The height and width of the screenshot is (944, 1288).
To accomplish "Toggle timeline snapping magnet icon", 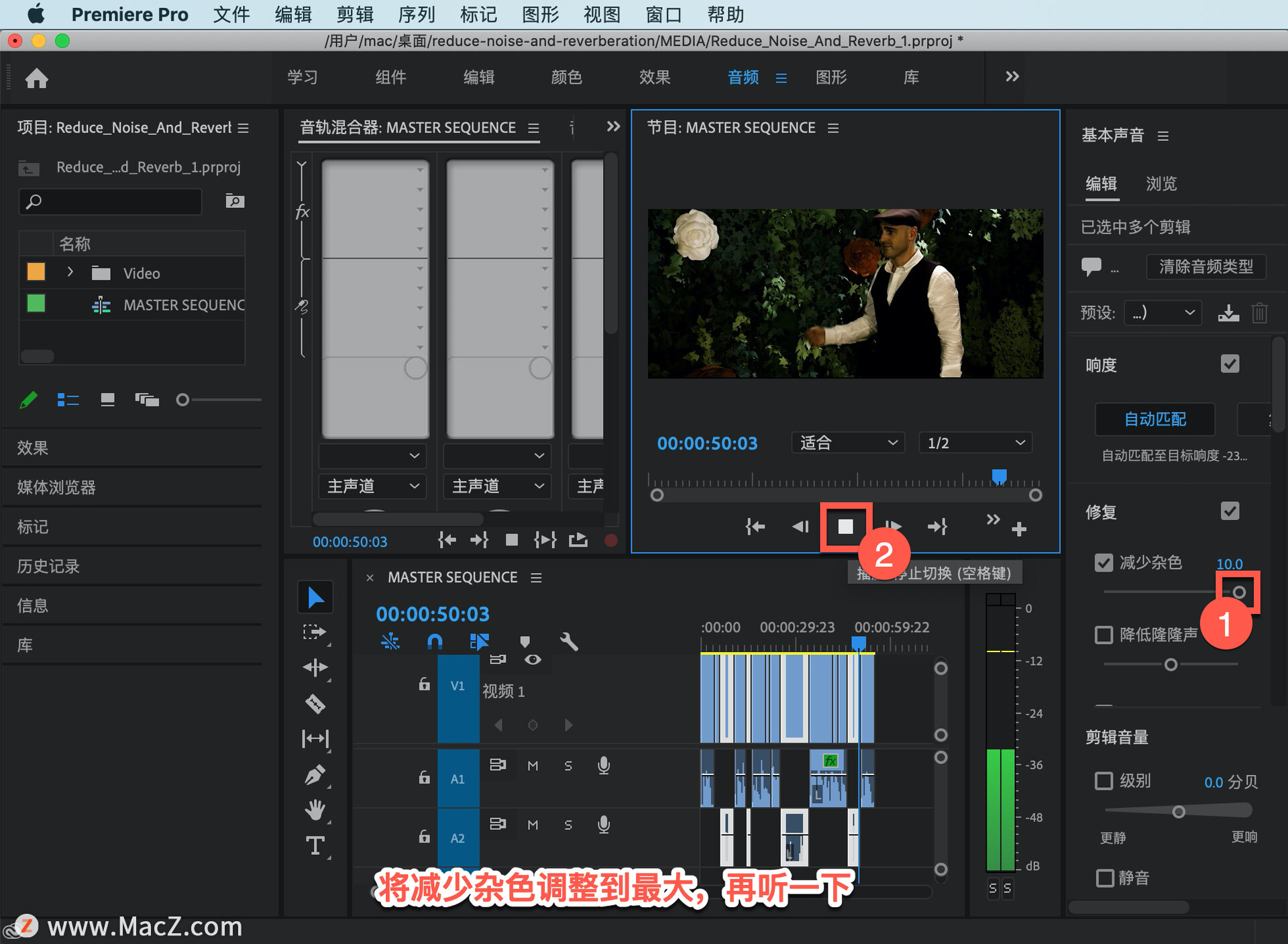I will (x=435, y=641).
